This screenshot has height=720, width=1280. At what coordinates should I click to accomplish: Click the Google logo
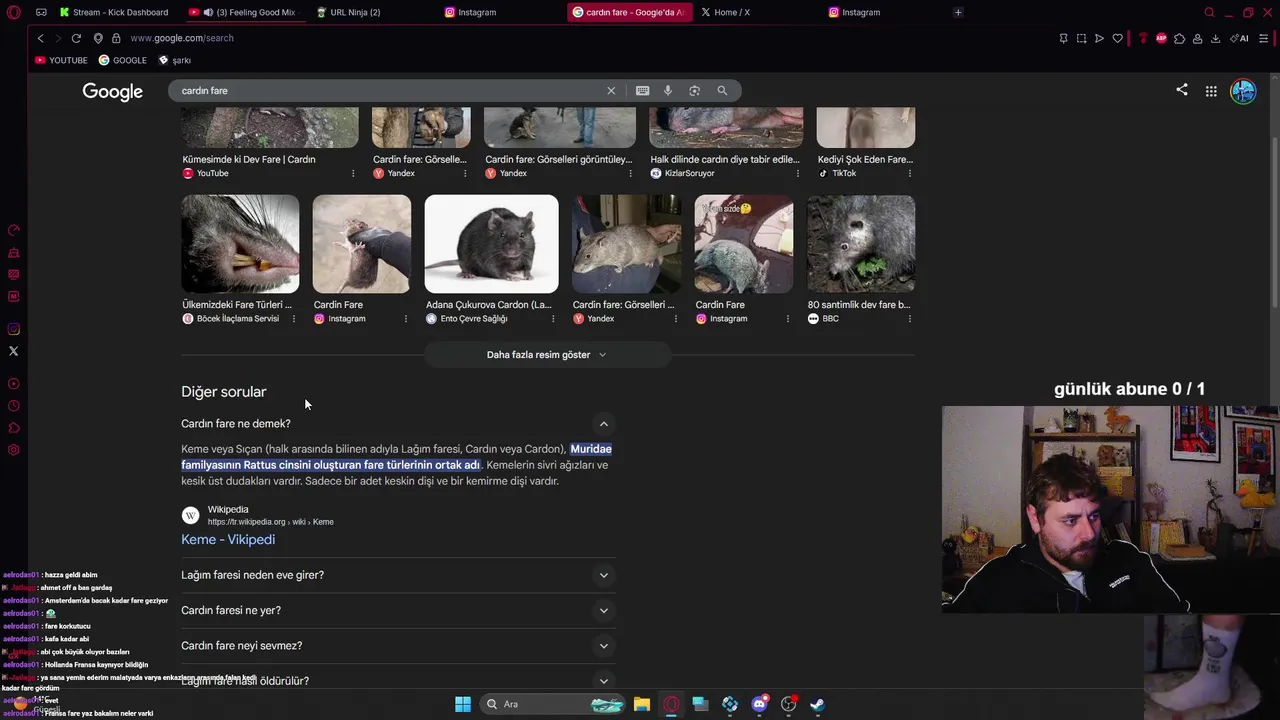(x=112, y=92)
